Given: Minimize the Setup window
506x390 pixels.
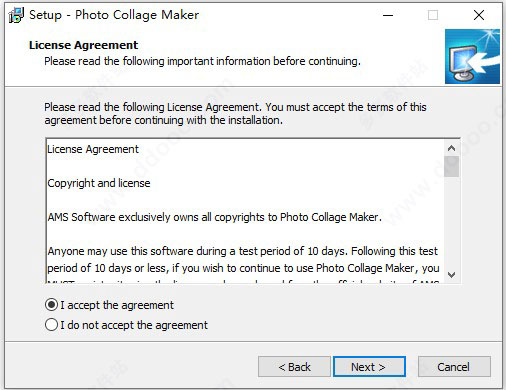Looking at the screenshot, I should tap(388, 15).
